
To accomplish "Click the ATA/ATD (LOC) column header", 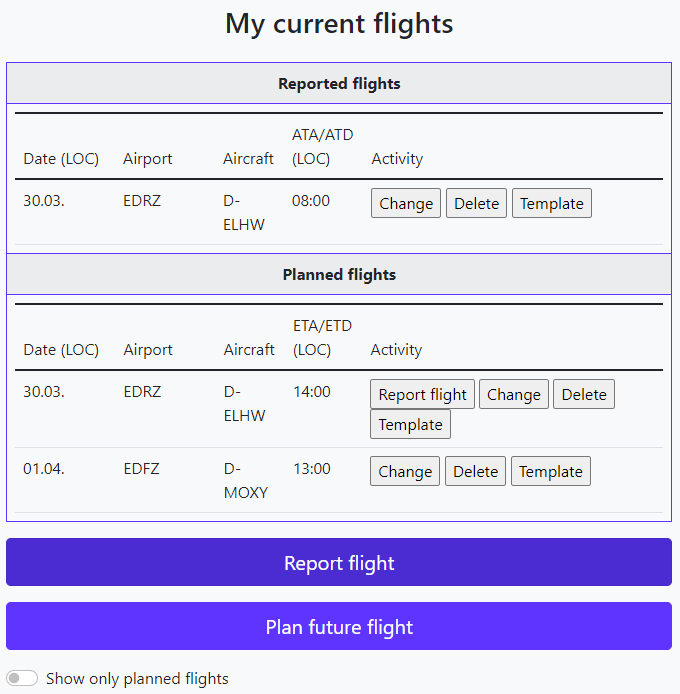I will tap(322, 146).
